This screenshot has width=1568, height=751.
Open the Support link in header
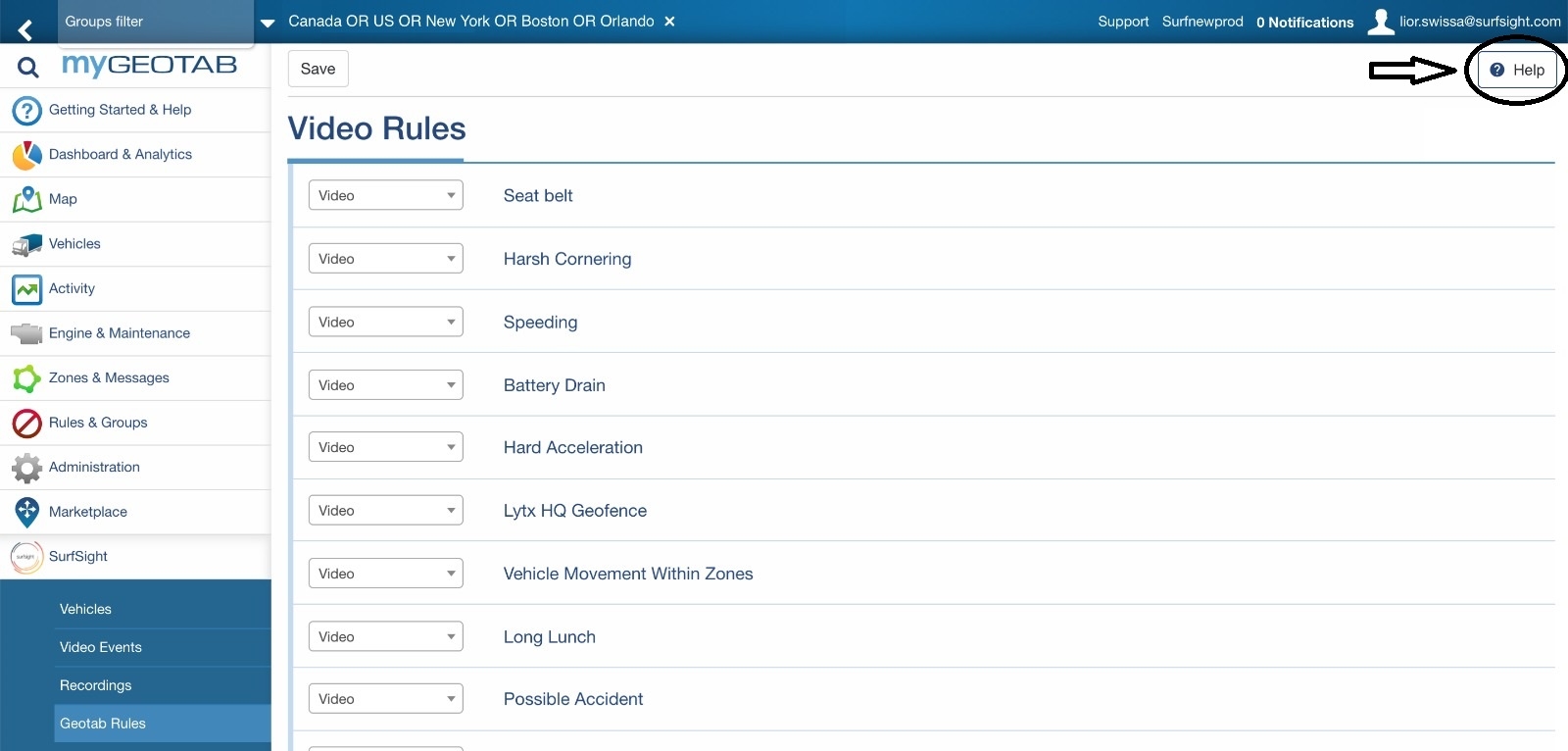(1123, 22)
